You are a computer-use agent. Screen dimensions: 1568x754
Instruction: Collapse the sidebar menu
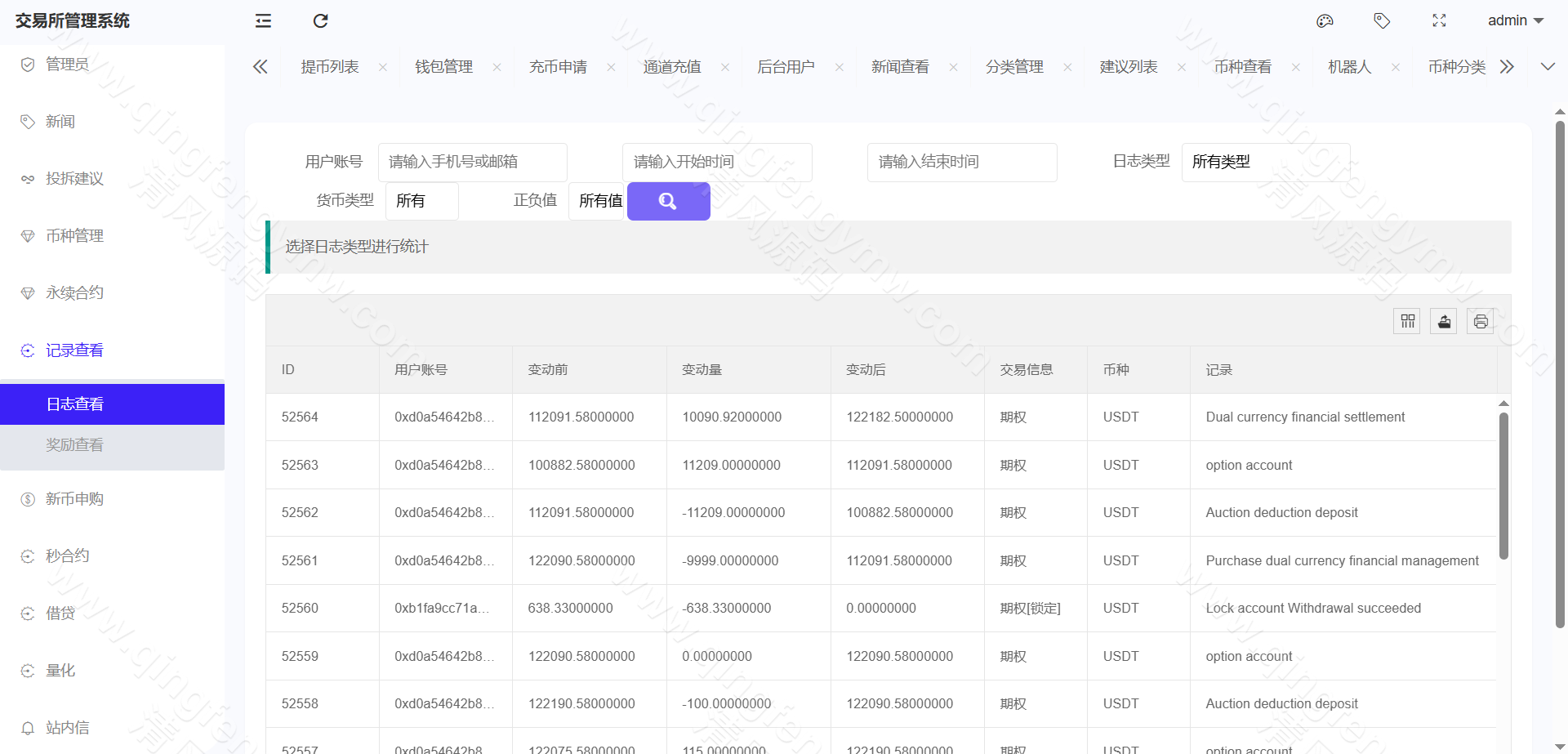262,20
